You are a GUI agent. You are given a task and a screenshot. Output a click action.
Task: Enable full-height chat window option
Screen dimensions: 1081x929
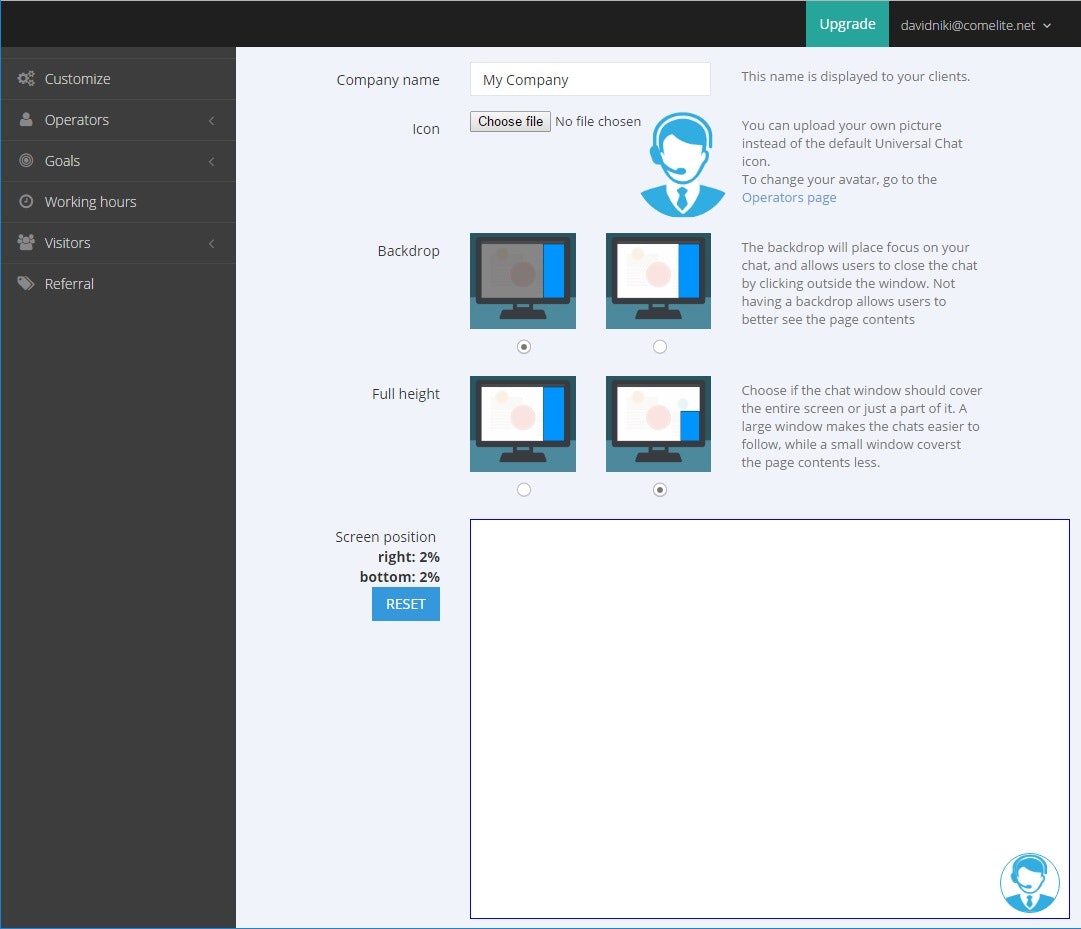pyautogui.click(x=523, y=489)
